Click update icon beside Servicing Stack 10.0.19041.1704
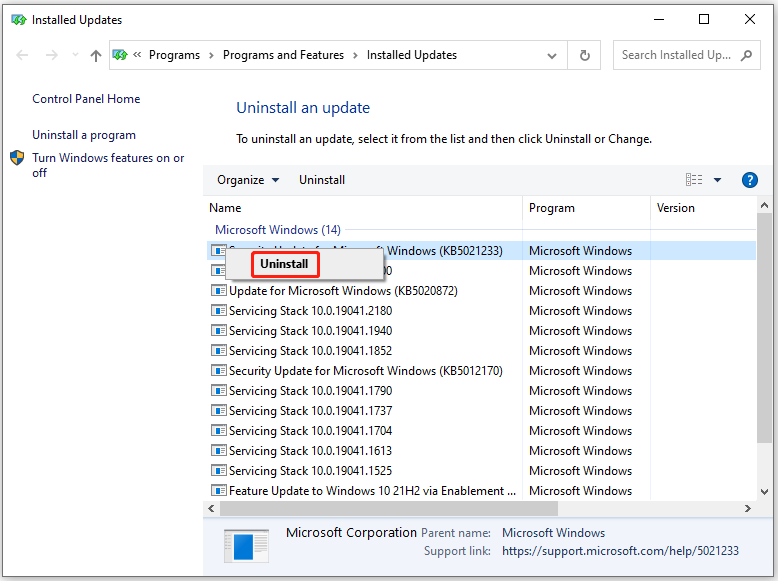Screen dimensions: 778x581 tap(218, 431)
